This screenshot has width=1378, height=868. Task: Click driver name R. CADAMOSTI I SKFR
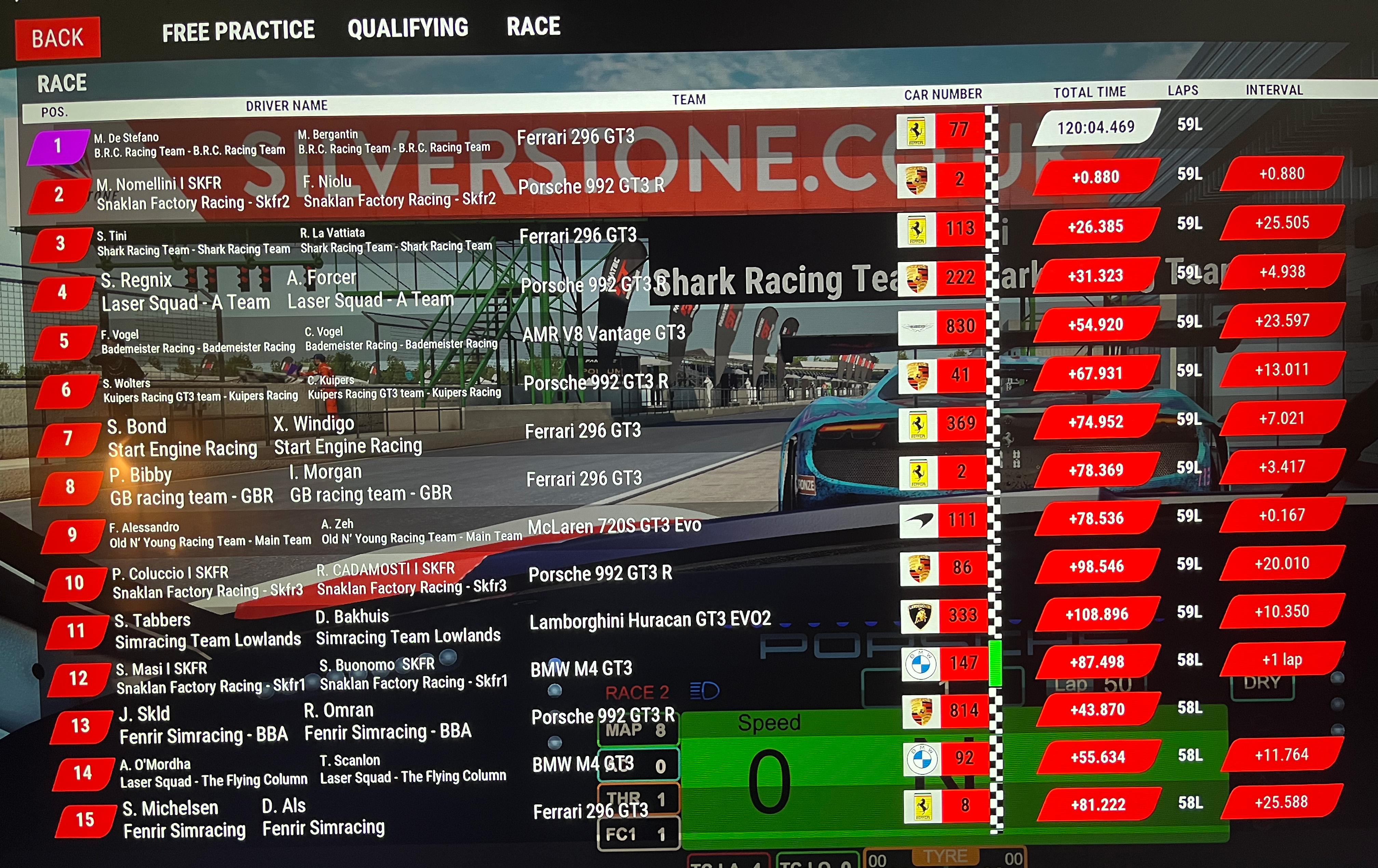[x=386, y=569]
